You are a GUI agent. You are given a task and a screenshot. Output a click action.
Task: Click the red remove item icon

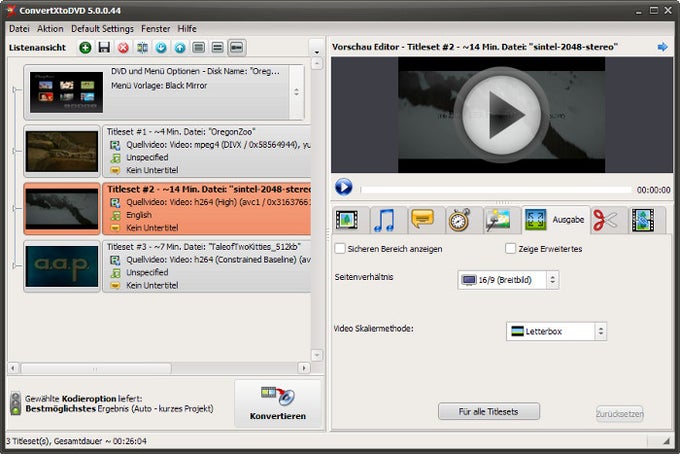[123, 47]
